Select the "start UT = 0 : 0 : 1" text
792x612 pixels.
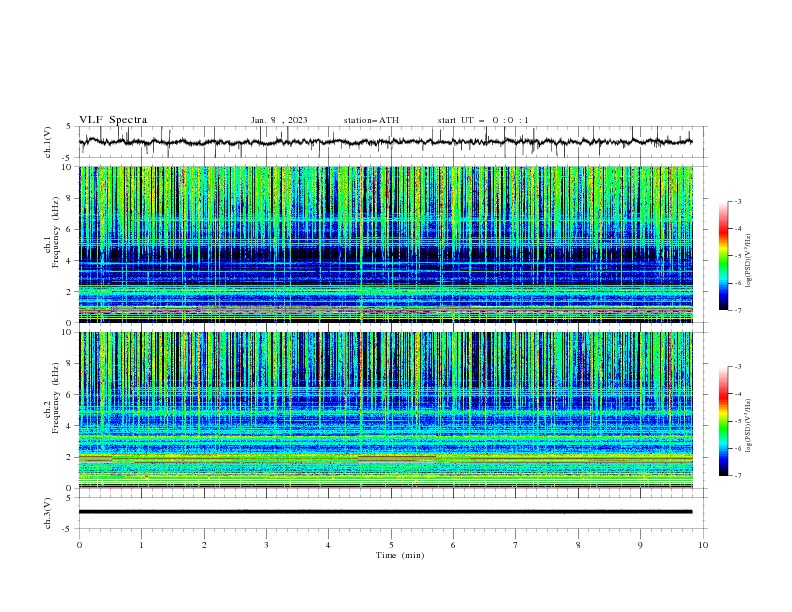[483, 120]
